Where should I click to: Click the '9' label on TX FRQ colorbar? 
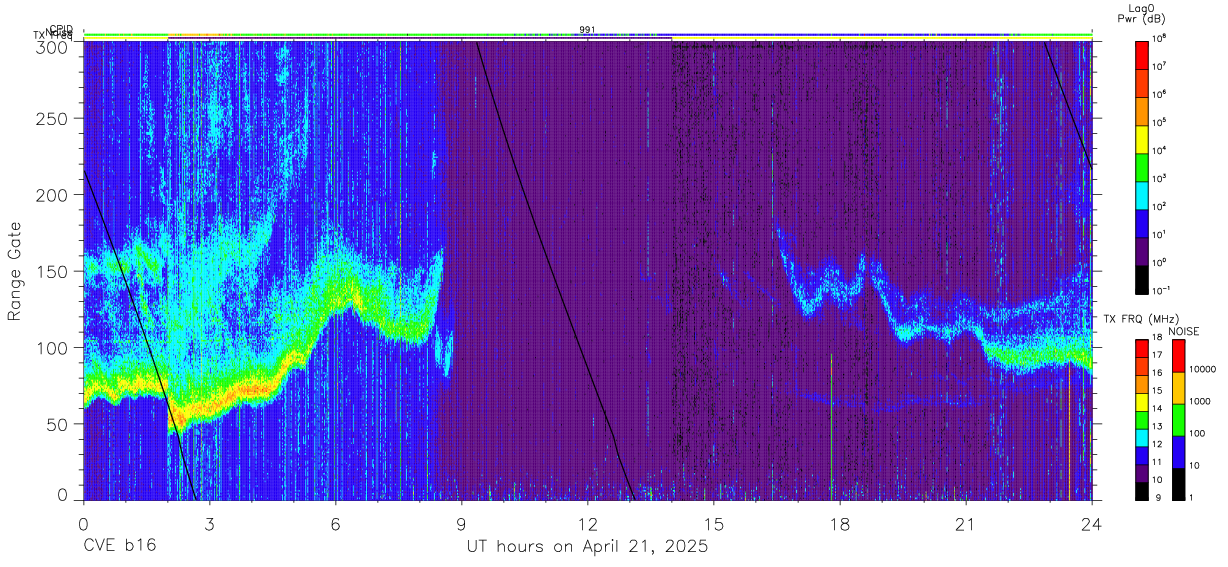tap(1157, 497)
